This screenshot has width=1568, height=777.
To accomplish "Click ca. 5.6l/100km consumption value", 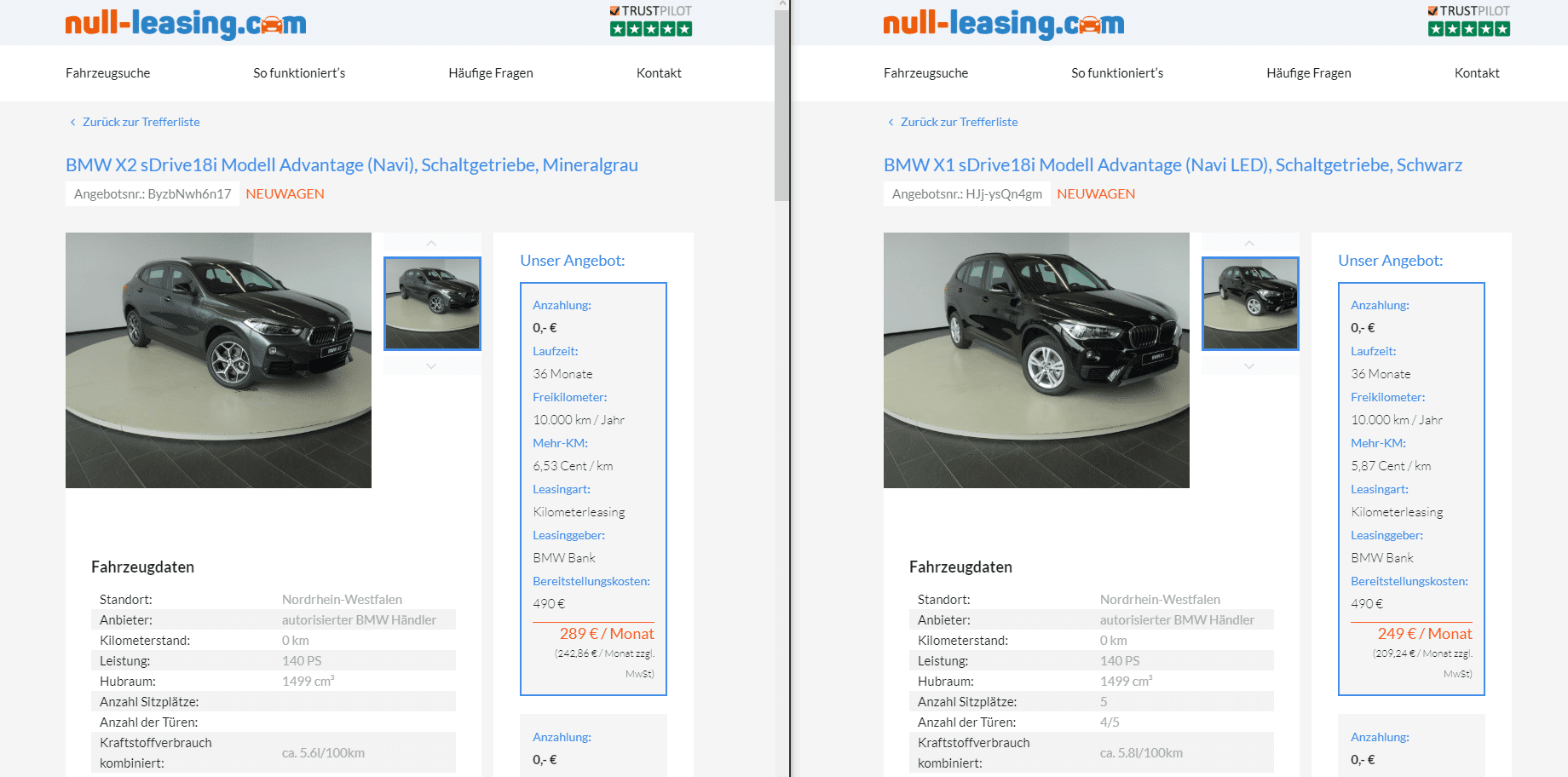I will click(323, 753).
